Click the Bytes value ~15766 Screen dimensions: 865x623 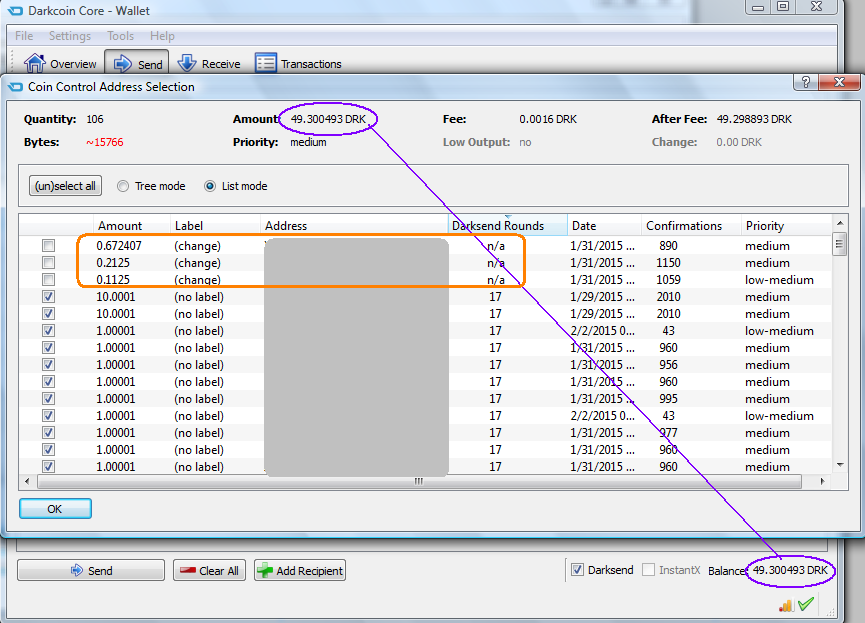(105, 142)
